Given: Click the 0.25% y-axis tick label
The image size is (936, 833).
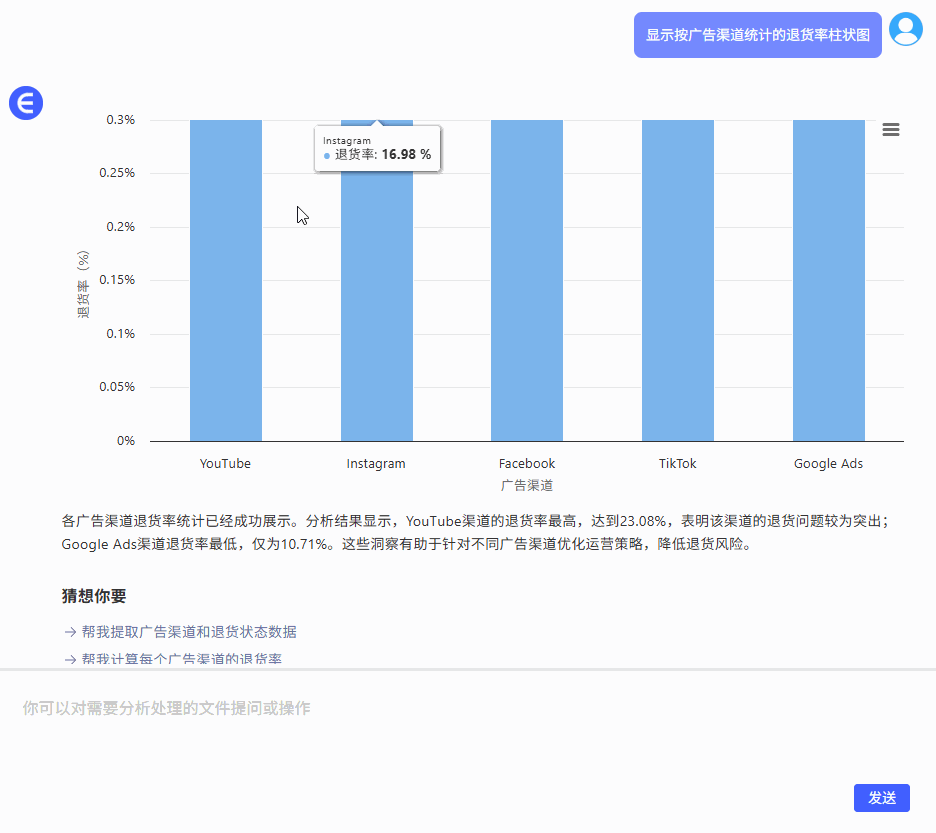Looking at the screenshot, I should point(117,173).
